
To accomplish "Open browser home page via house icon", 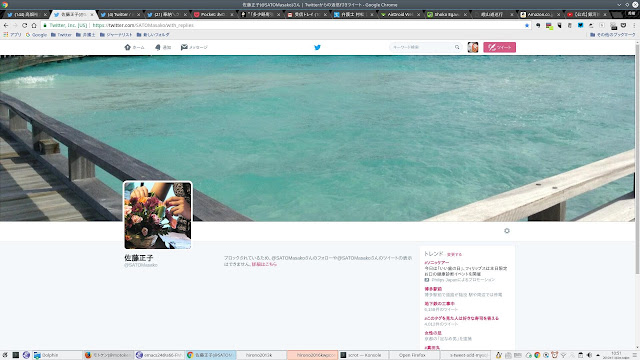I will [34, 25].
